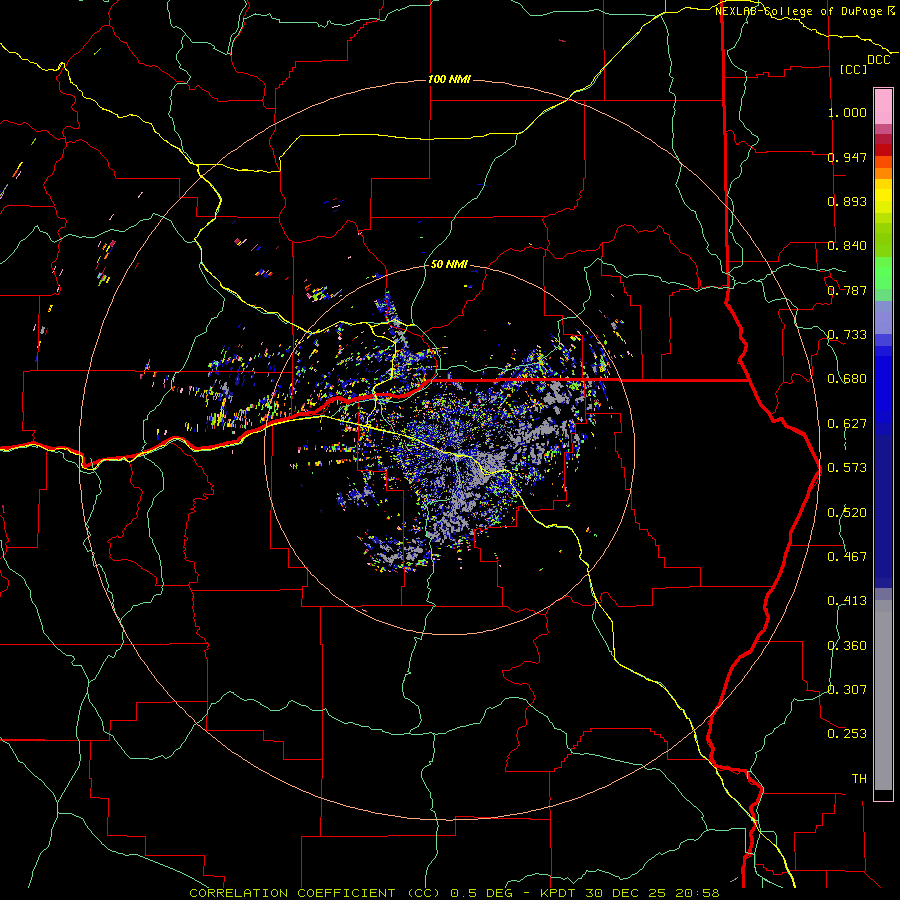Click the 0.627 legend value
This screenshot has width=900, height=900.
coord(847,424)
